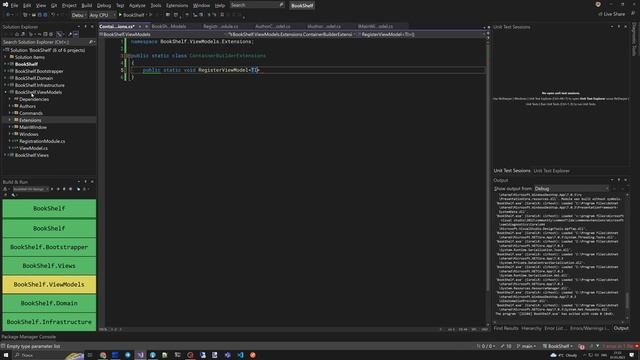Open the Window menu
This screenshot has width=640, height=360.
pos(201,5)
